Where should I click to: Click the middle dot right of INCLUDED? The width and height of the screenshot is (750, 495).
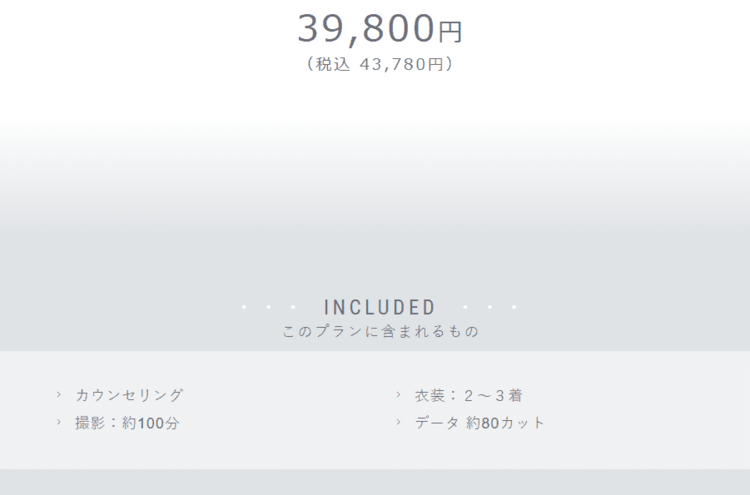pos(490,307)
